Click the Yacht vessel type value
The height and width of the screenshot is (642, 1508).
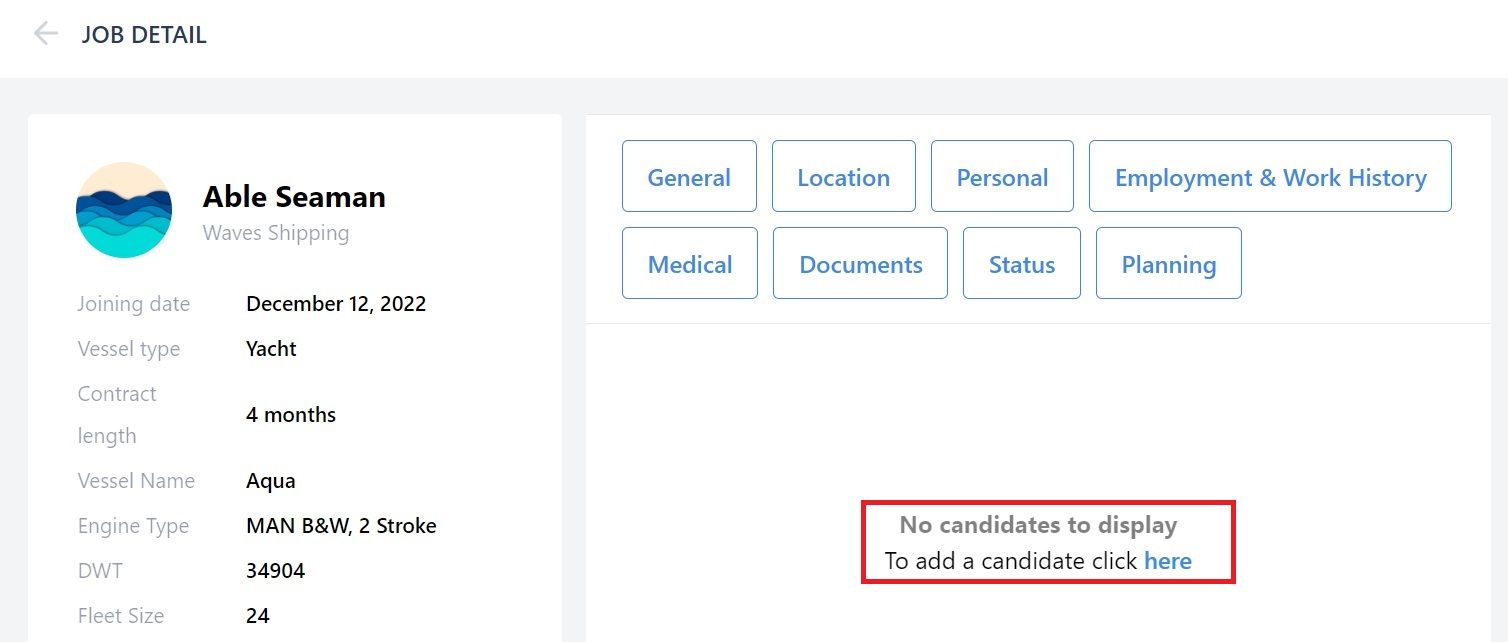(271, 349)
